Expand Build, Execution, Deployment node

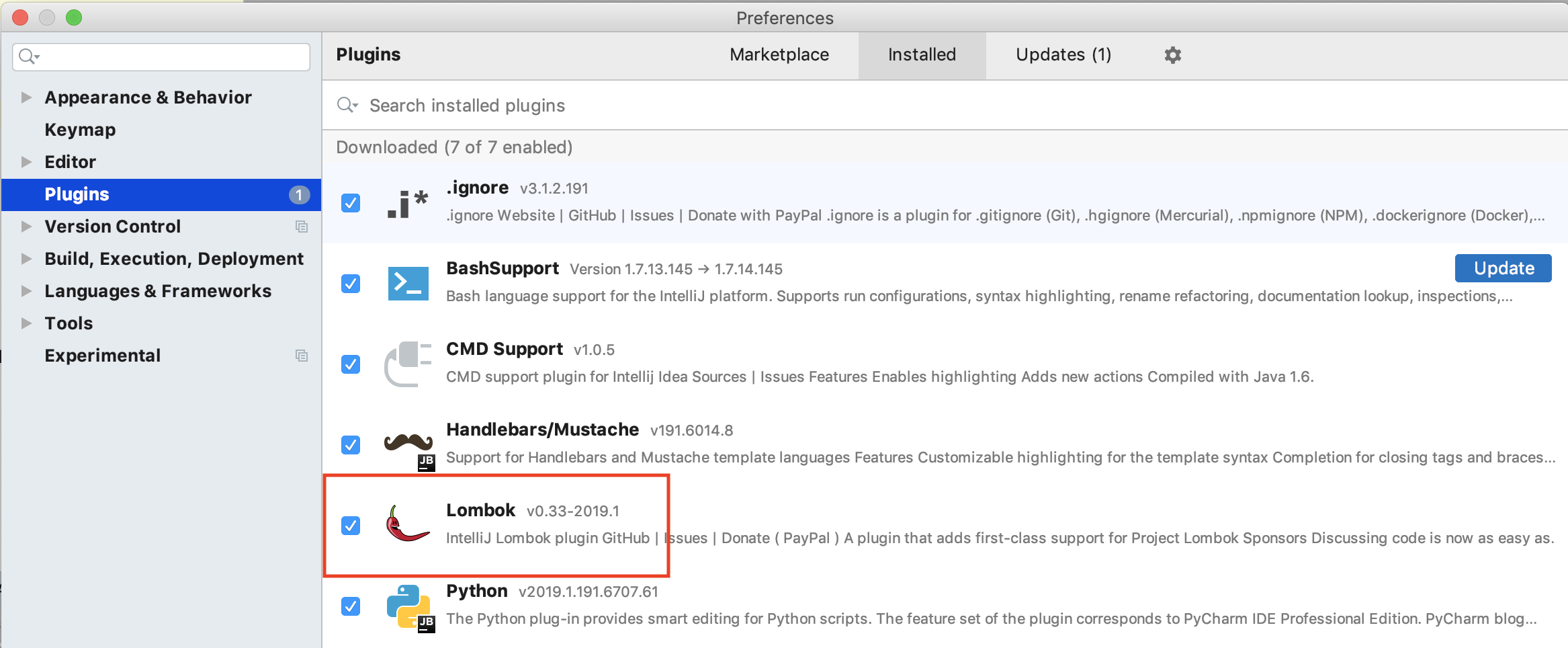click(26, 259)
